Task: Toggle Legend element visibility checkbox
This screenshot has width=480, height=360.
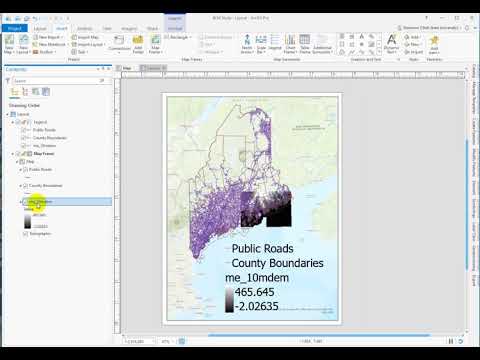Action: click(18, 122)
